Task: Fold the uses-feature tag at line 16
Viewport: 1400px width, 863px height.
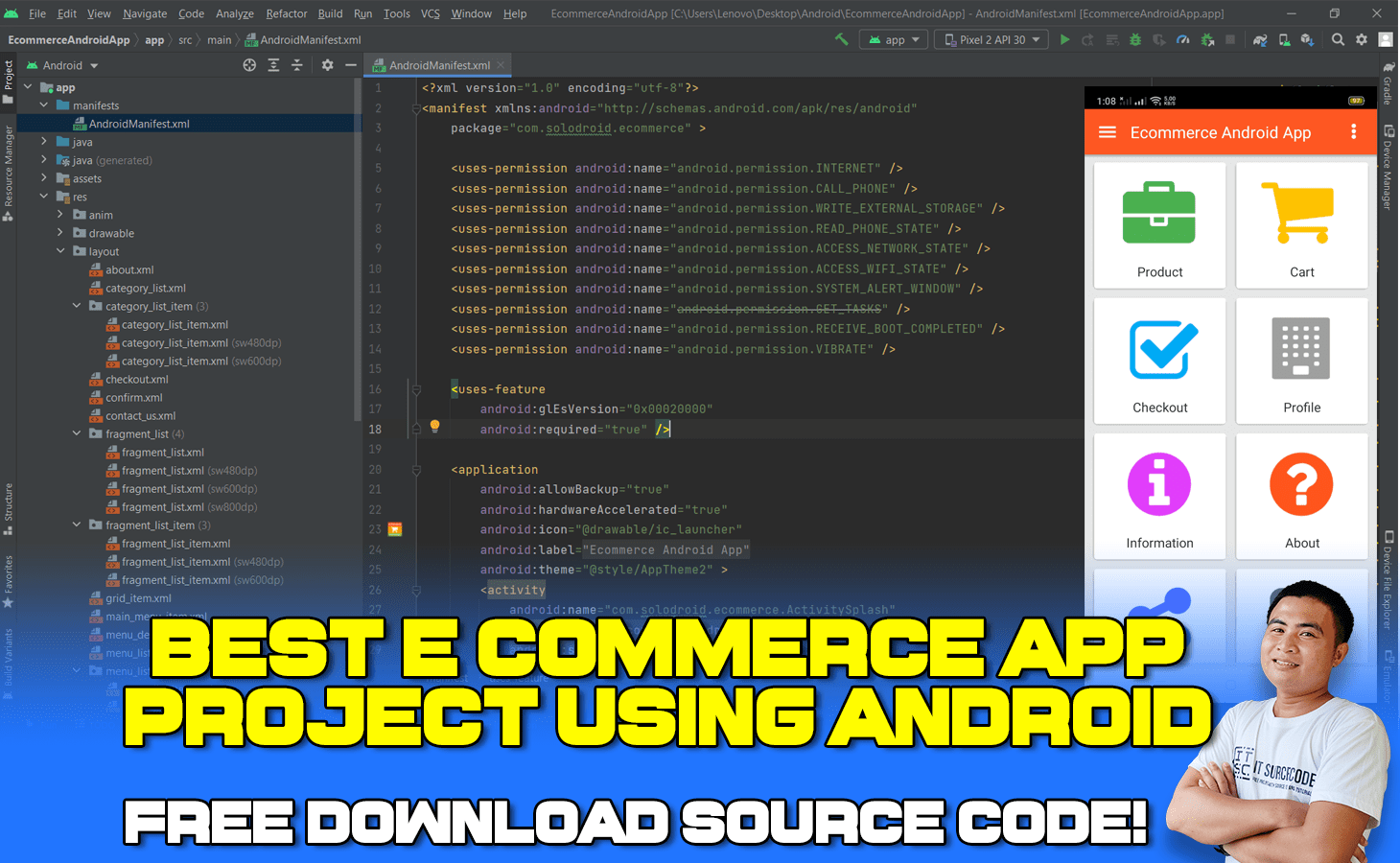Action: point(416,389)
